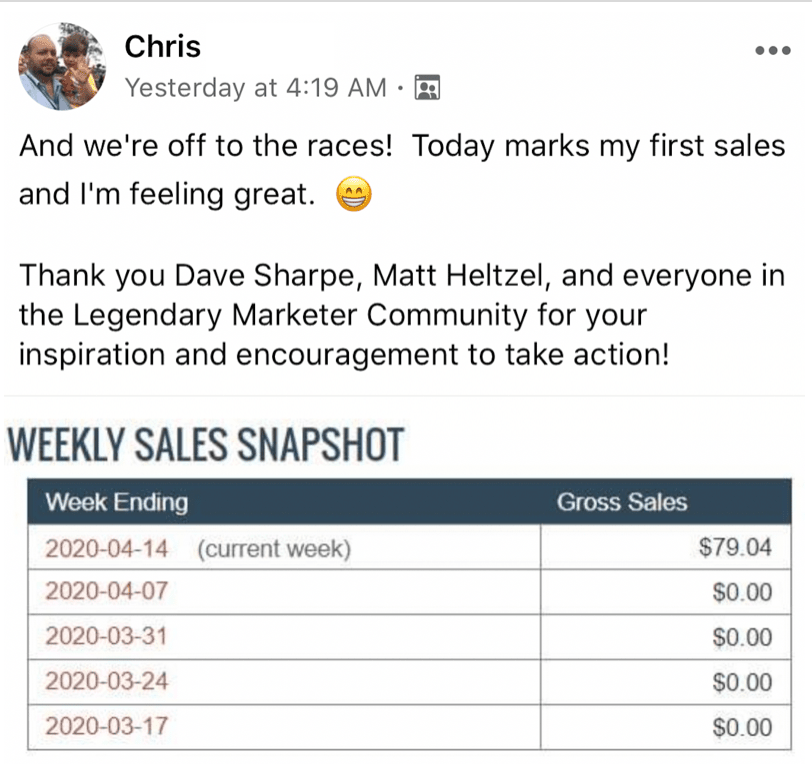The width and height of the screenshot is (812, 764).
Task: Select the 2020-04-07 week row
Action: [x=409, y=592]
